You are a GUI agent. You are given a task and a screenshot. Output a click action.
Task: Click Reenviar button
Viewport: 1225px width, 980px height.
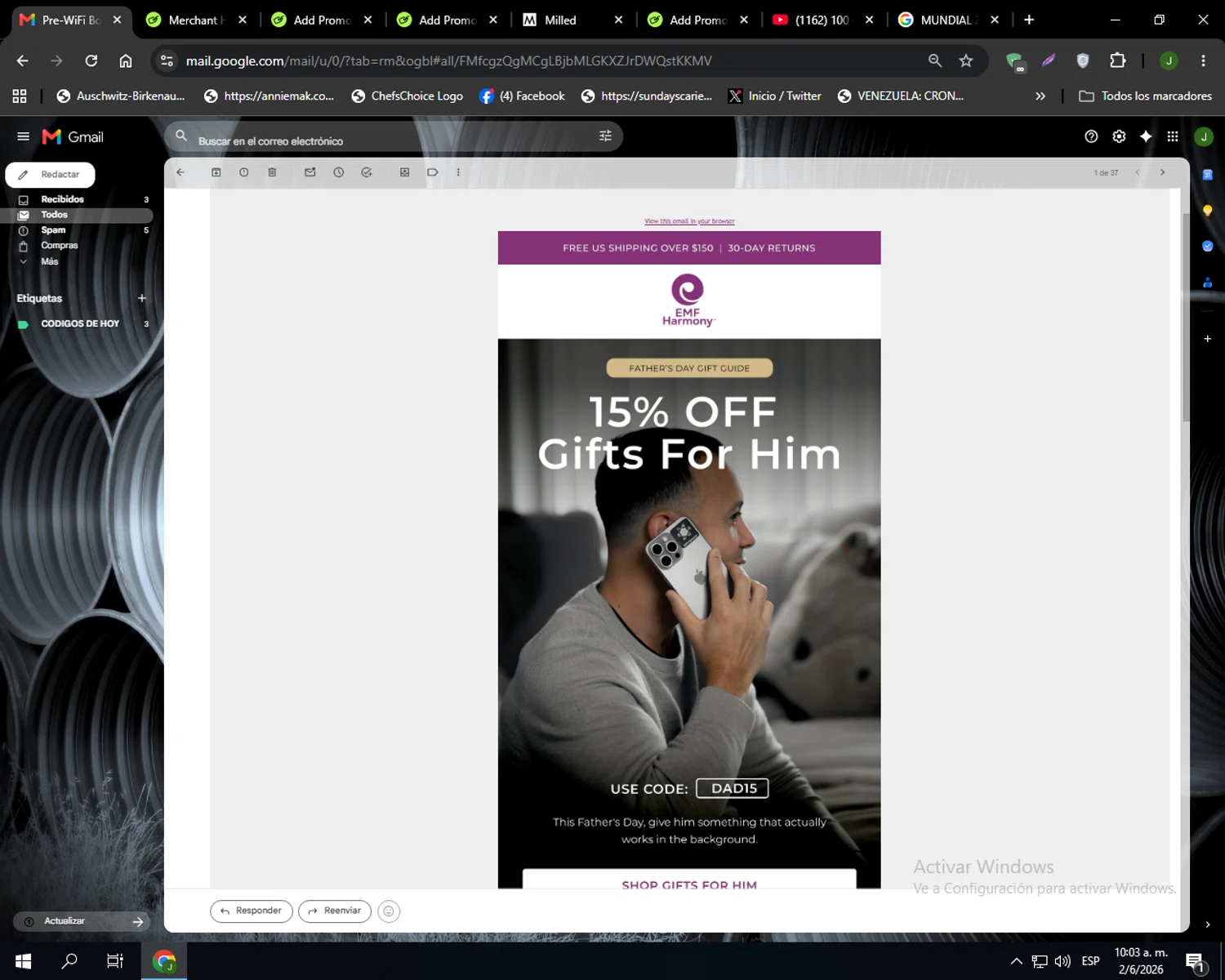[x=335, y=911]
